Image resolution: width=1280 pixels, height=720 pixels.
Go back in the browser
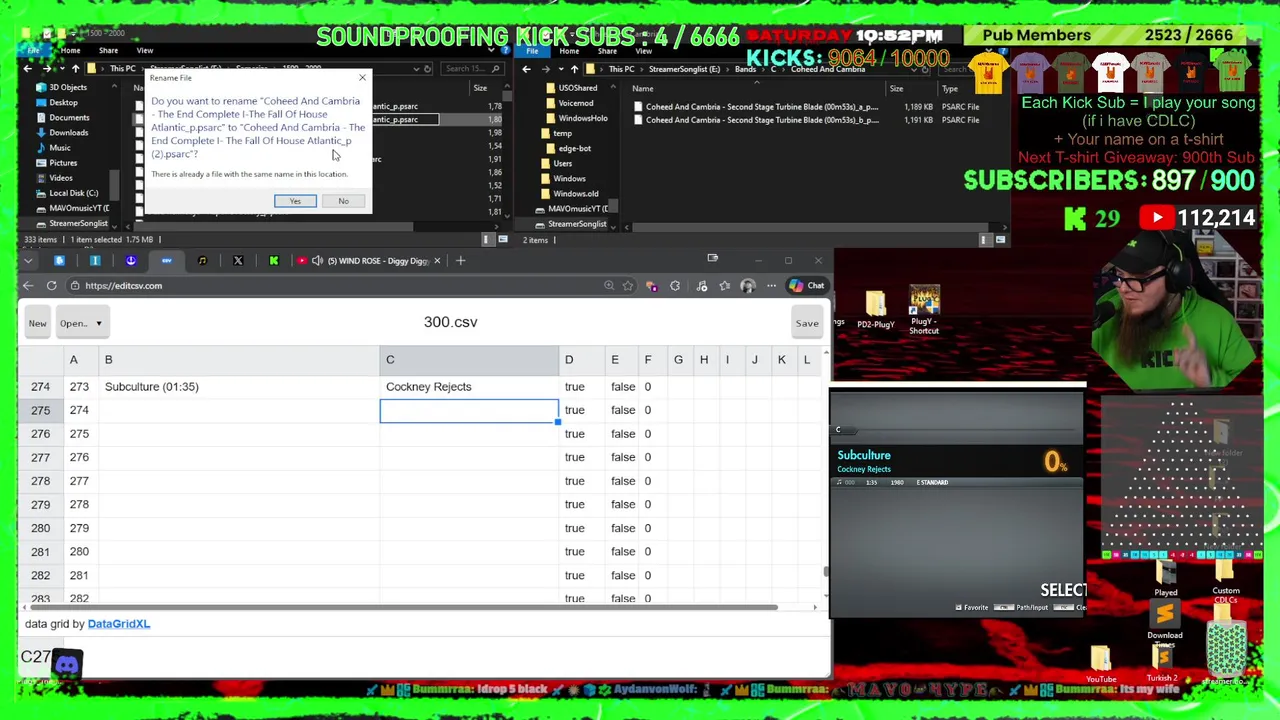[28, 286]
